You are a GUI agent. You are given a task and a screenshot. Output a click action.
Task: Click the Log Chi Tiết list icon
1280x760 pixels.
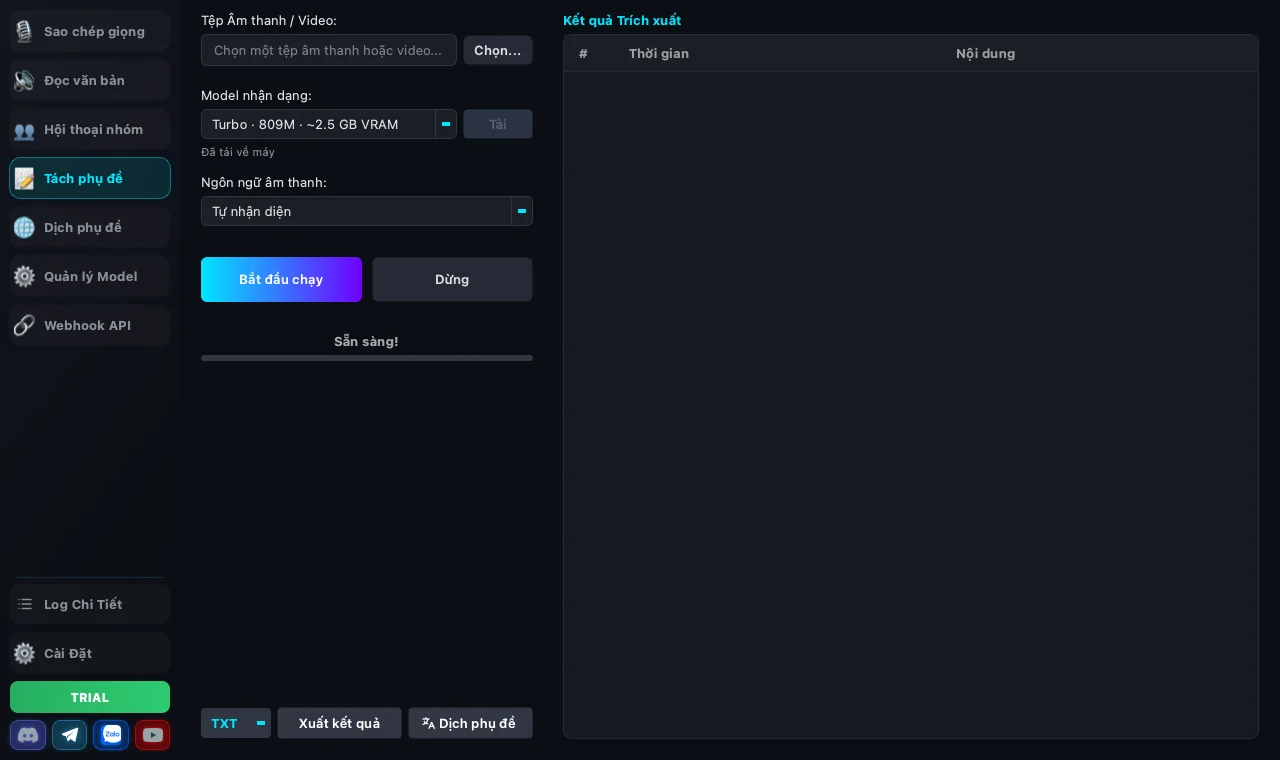25,604
